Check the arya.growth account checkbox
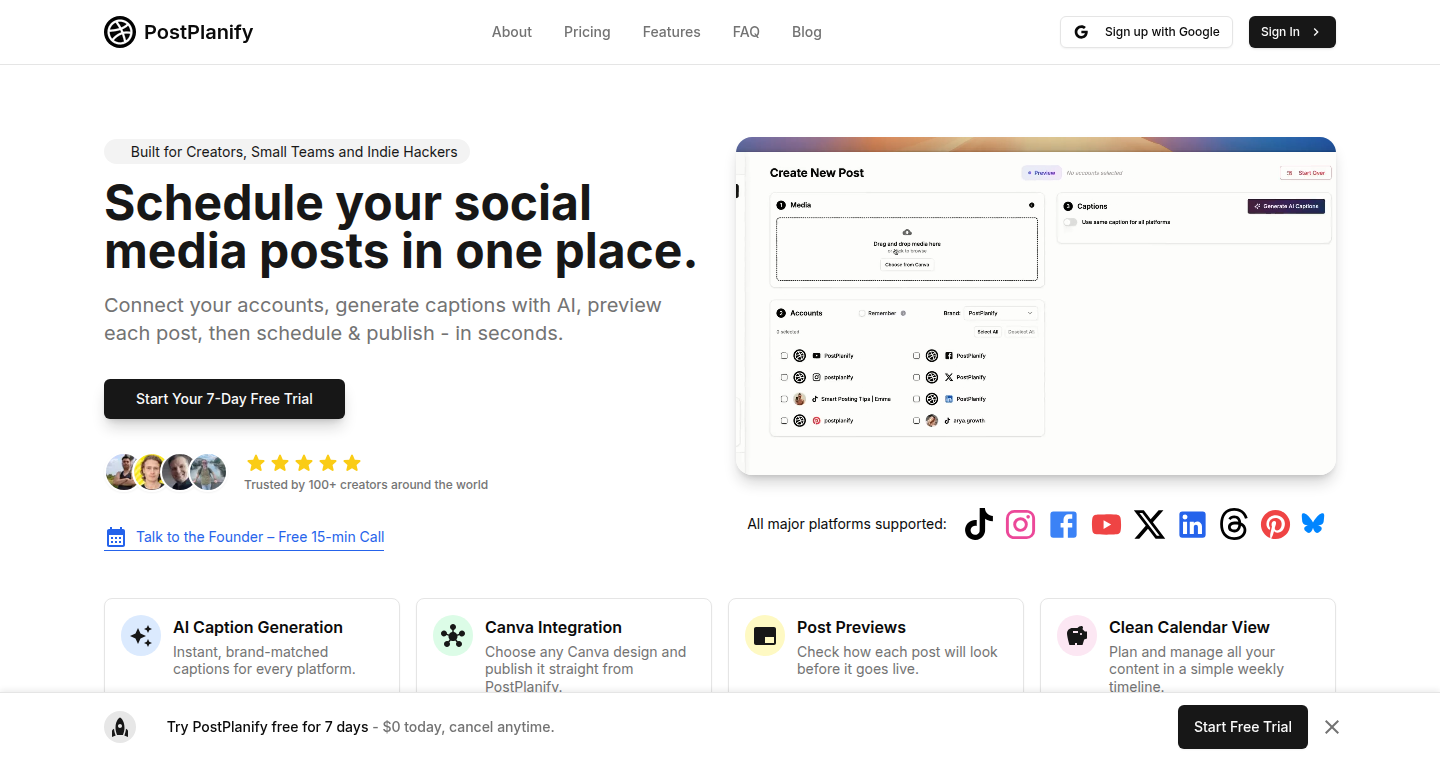The height and width of the screenshot is (761, 1440). click(x=916, y=421)
